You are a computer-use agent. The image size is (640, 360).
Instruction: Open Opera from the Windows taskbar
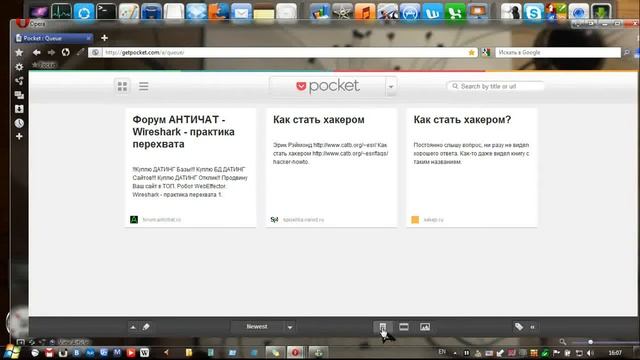pos(295,352)
